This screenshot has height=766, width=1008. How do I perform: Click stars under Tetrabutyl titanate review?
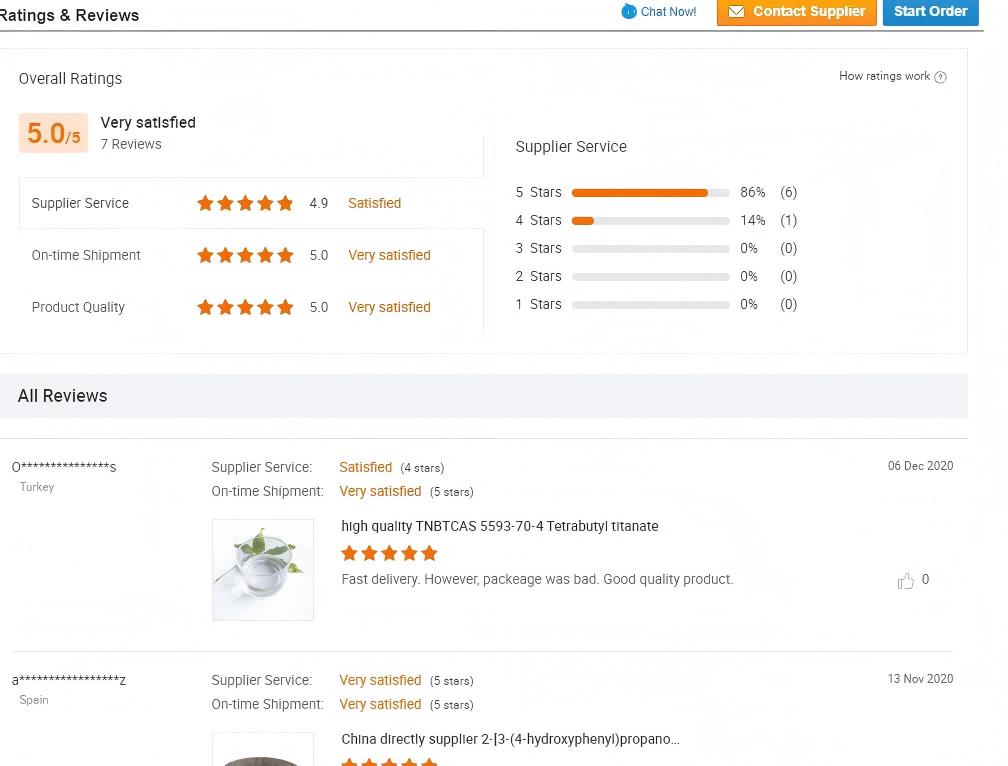click(x=389, y=553)
